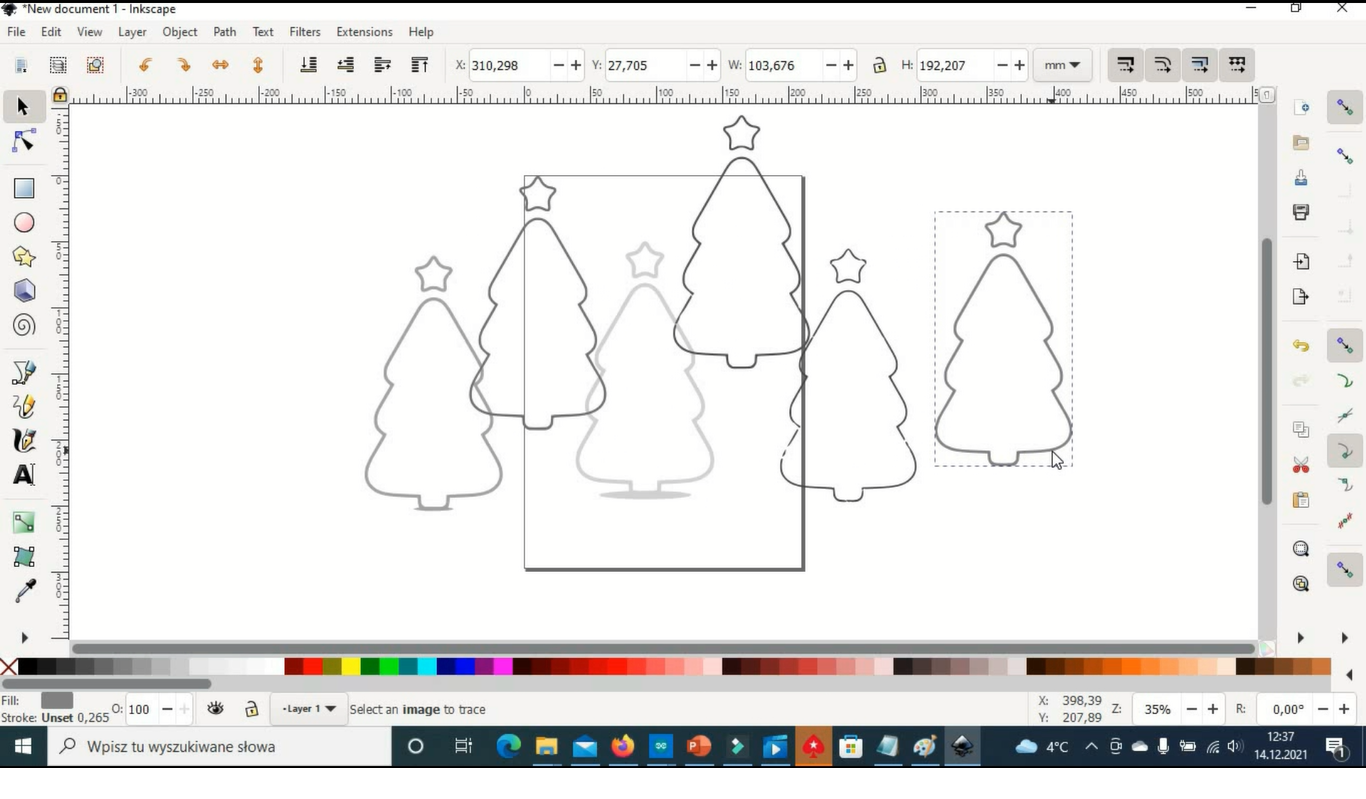Create new document from commands bar
The image size is (1366, 799).
tap(1301, 107)
